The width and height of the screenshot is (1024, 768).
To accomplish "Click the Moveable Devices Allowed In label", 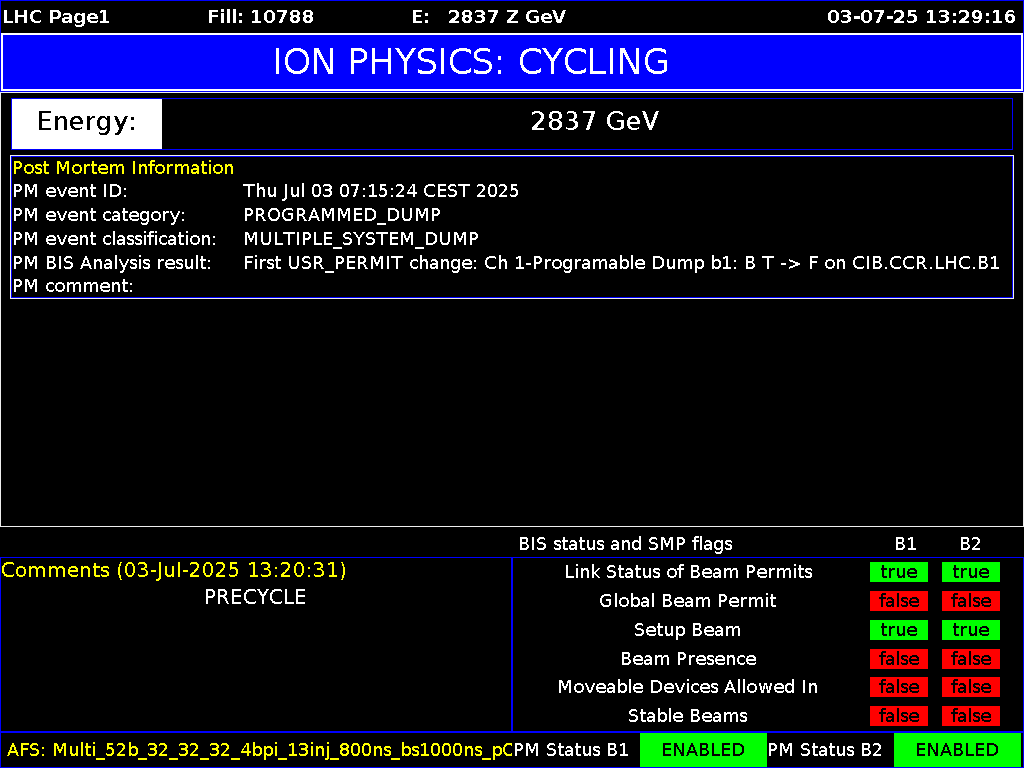I will (x=688, y=687).
